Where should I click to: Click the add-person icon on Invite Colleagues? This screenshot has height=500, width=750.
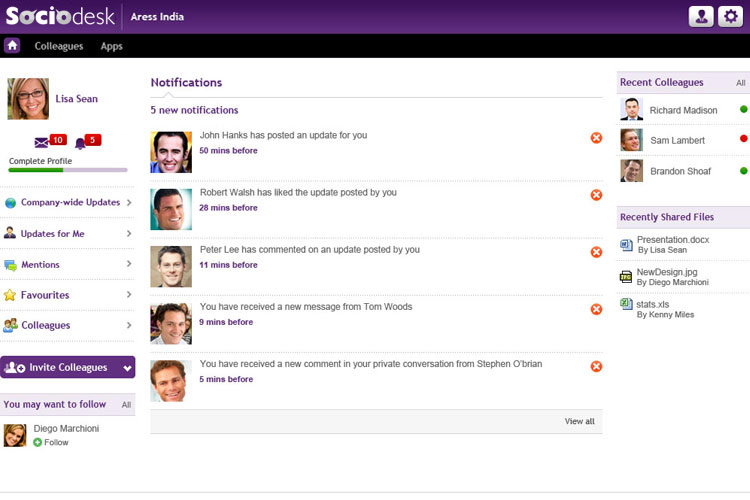tap(14, 367)
